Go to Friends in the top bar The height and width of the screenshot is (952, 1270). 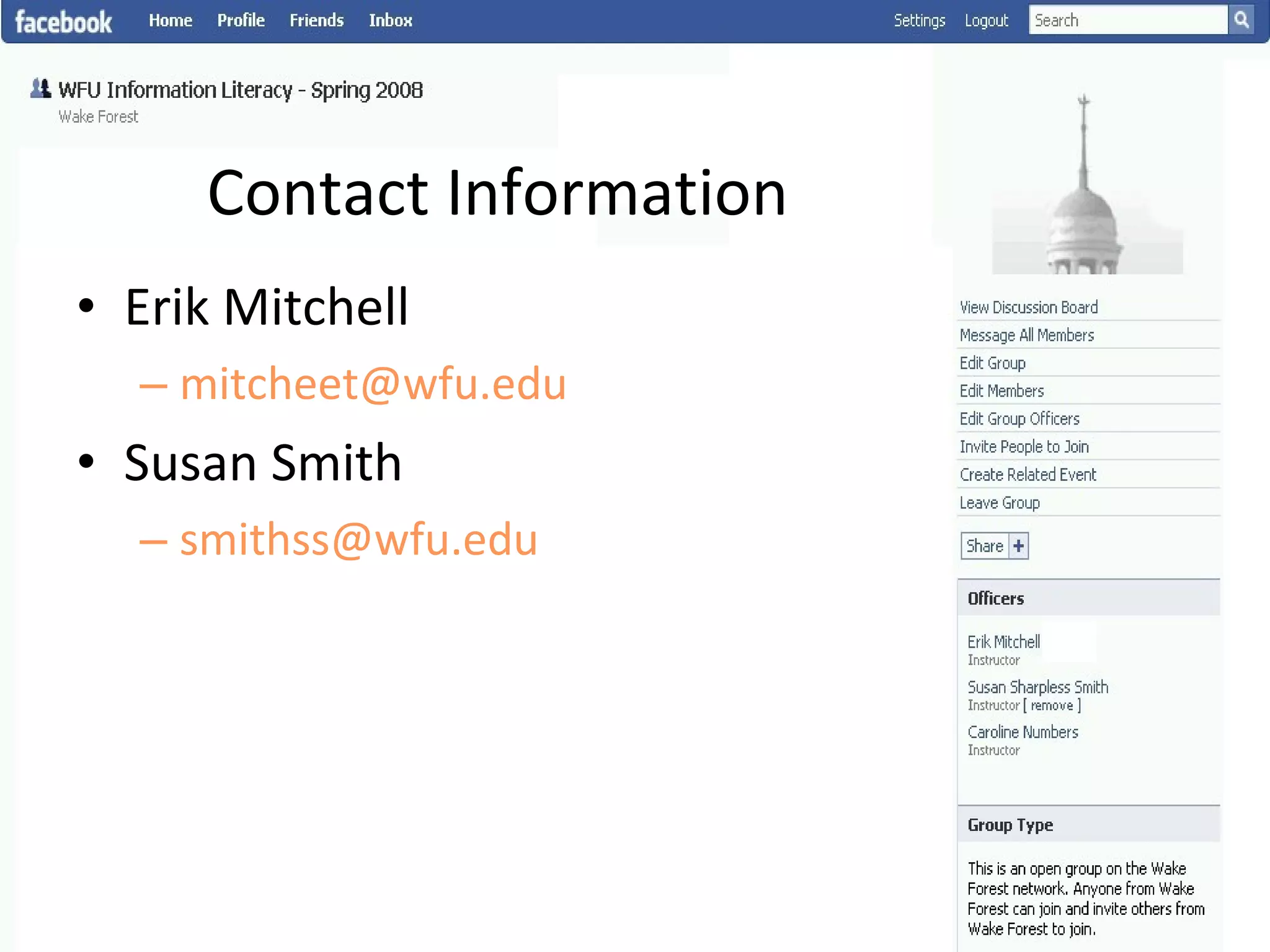(316, 20)
